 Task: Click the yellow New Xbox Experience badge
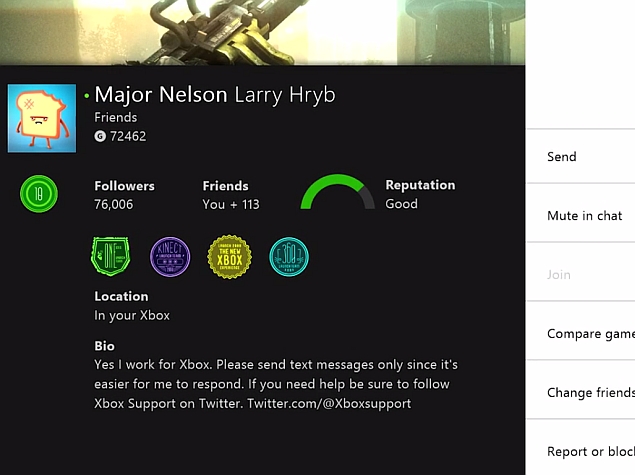(229, 257)
